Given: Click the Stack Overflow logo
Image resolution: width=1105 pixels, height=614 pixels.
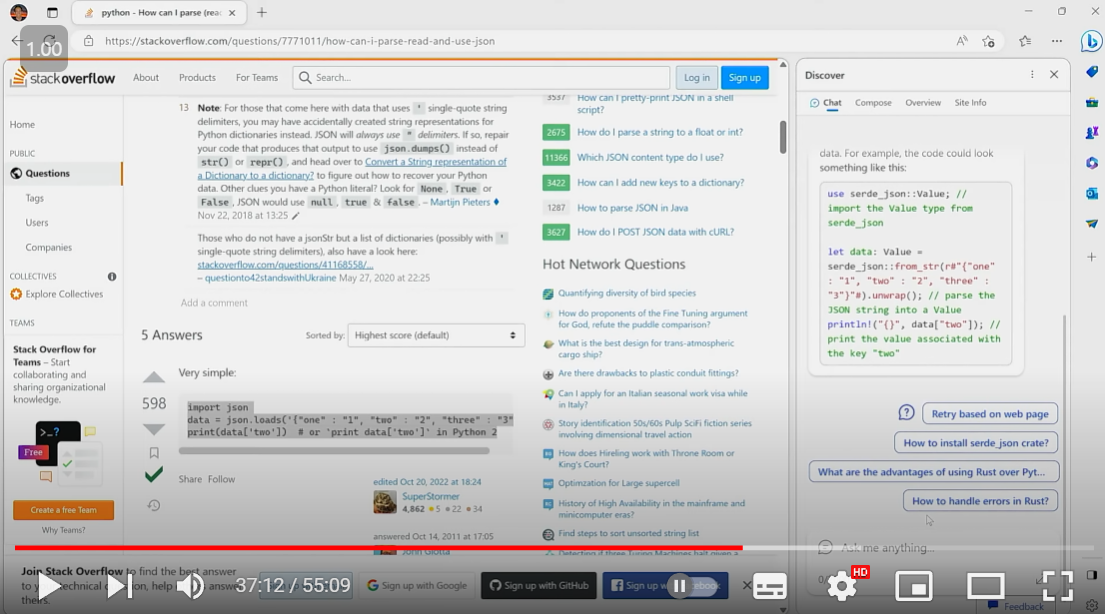Looking at the screenshot, I should pos(63,78).
